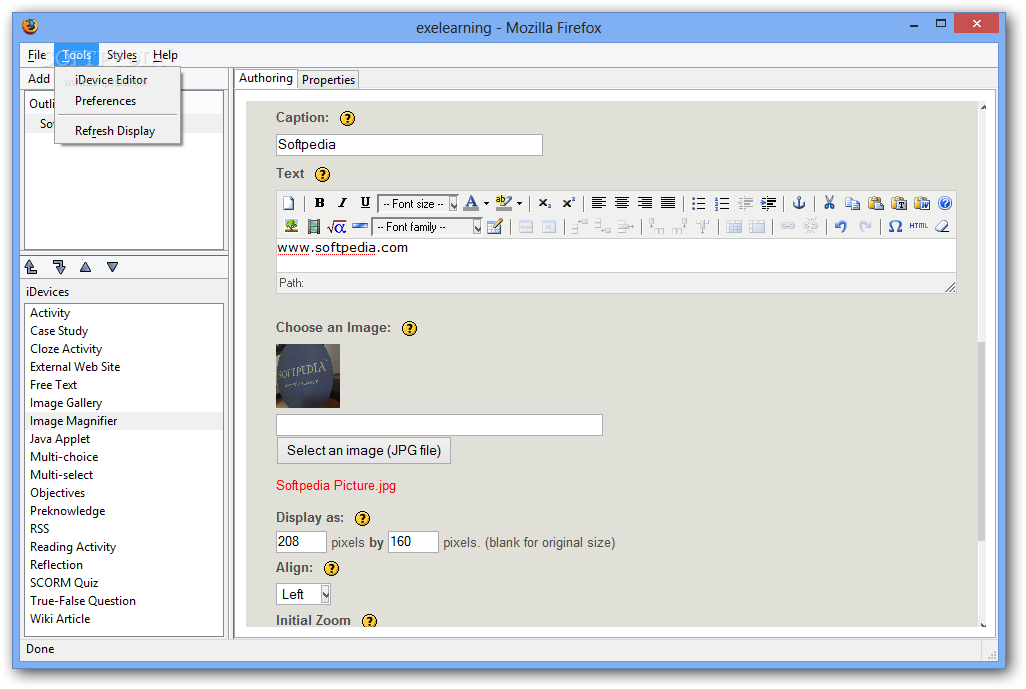Viewport: 1026px width, 689px height.
Task: Show help for Align option
Action: coord(332,569)
